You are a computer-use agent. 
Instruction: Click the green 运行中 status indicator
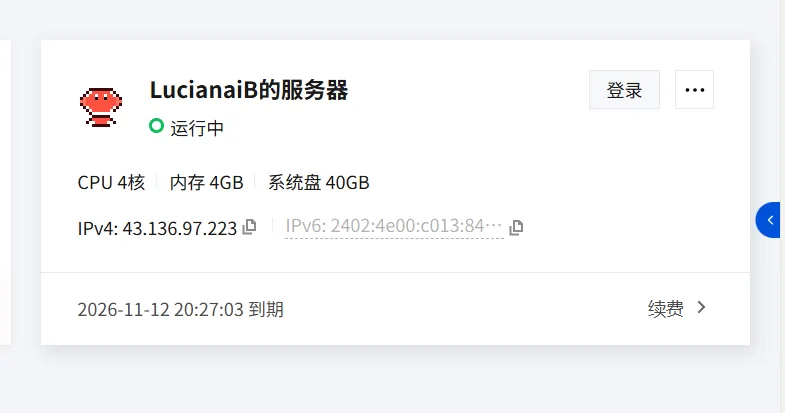(156, 126)
